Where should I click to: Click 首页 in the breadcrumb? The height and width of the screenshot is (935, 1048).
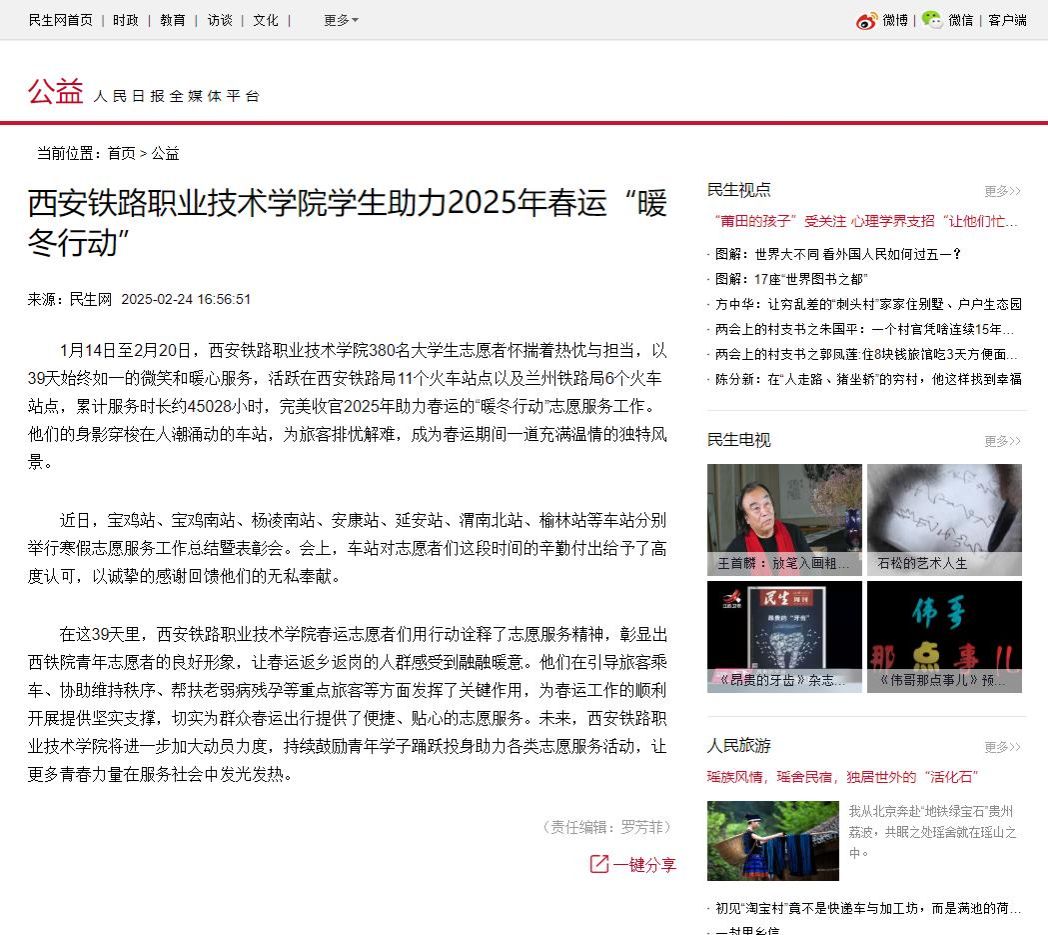121,153
